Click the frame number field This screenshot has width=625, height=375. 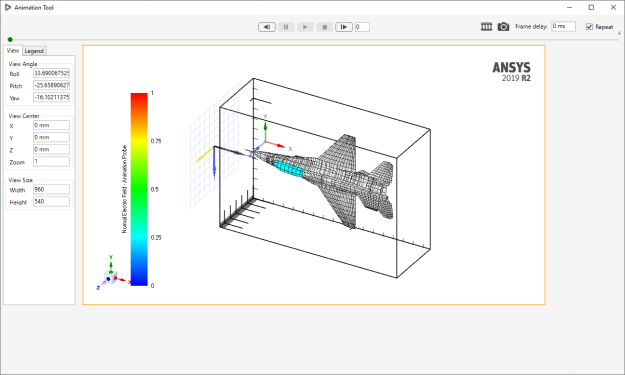362,27
